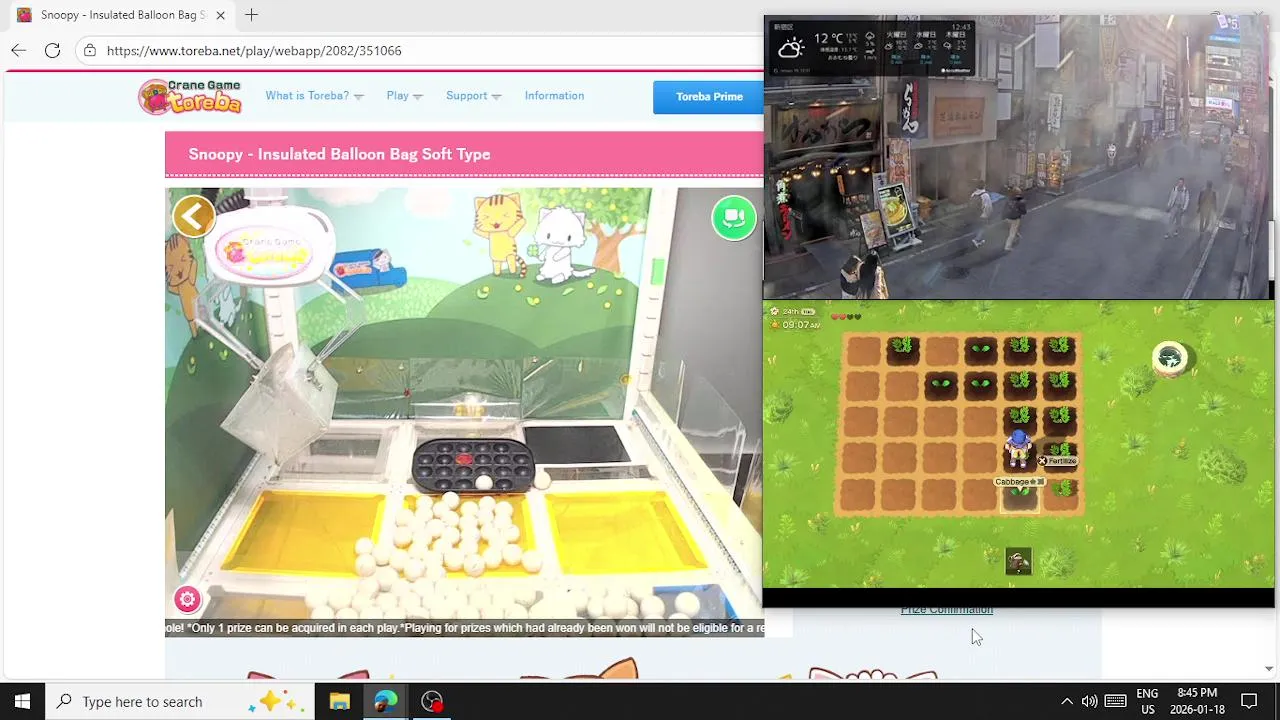1280x720 pixels.
Task: Click the Snoopy Insulated Balloon Bag heading
Action: (x=339, y=154)
